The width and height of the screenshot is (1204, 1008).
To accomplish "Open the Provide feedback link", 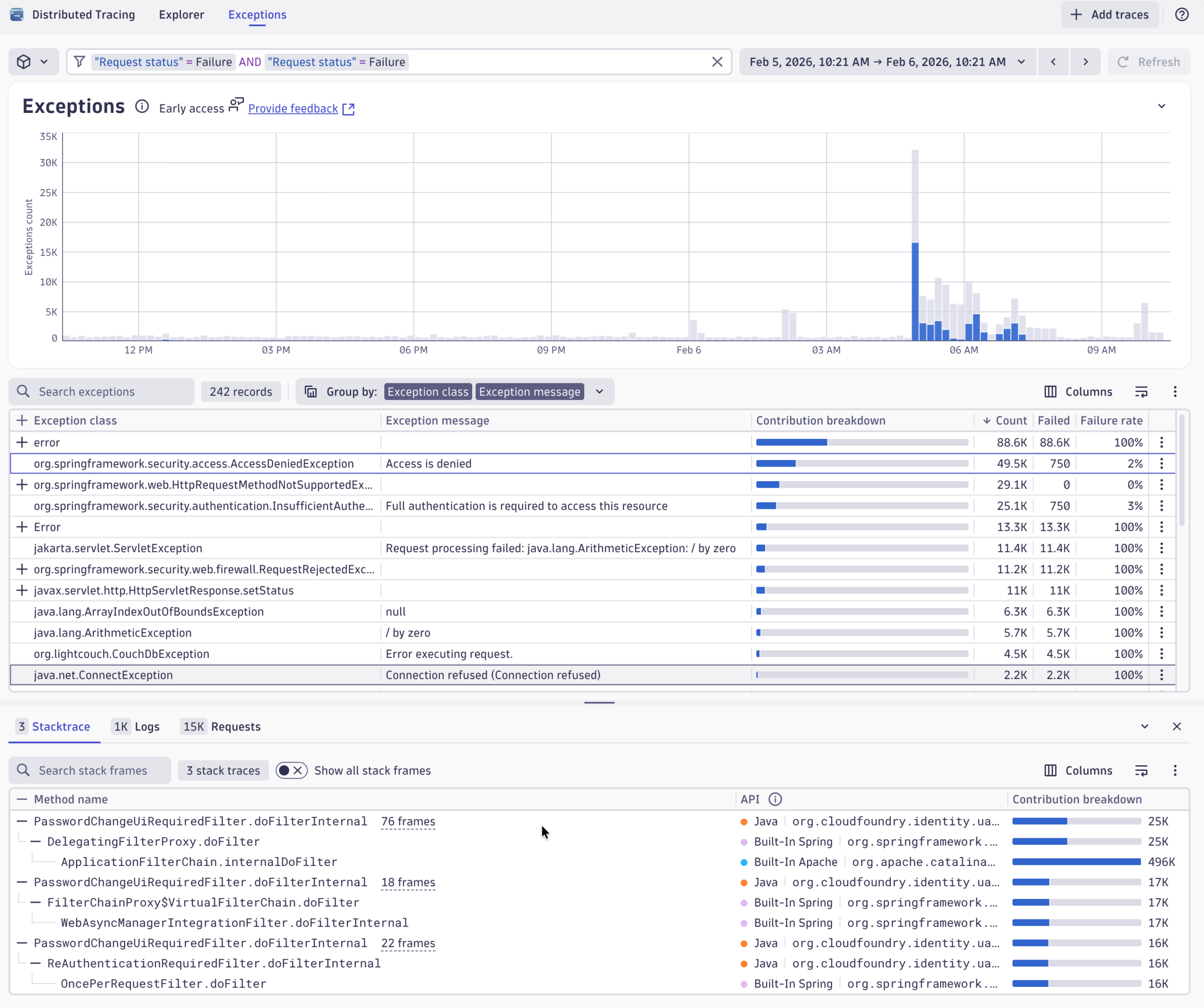I will (x=293, y=108).
